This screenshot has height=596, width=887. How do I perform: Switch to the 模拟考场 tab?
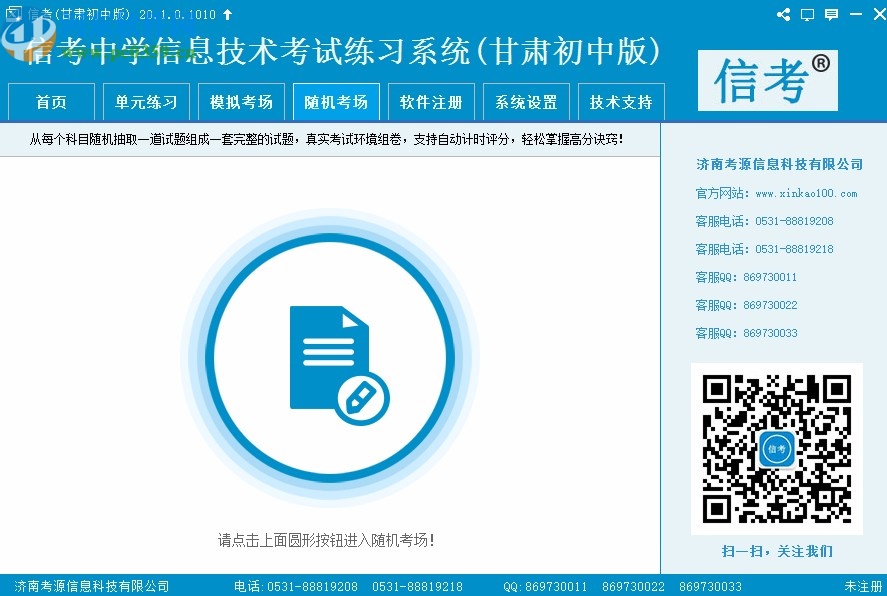[241, 101]
